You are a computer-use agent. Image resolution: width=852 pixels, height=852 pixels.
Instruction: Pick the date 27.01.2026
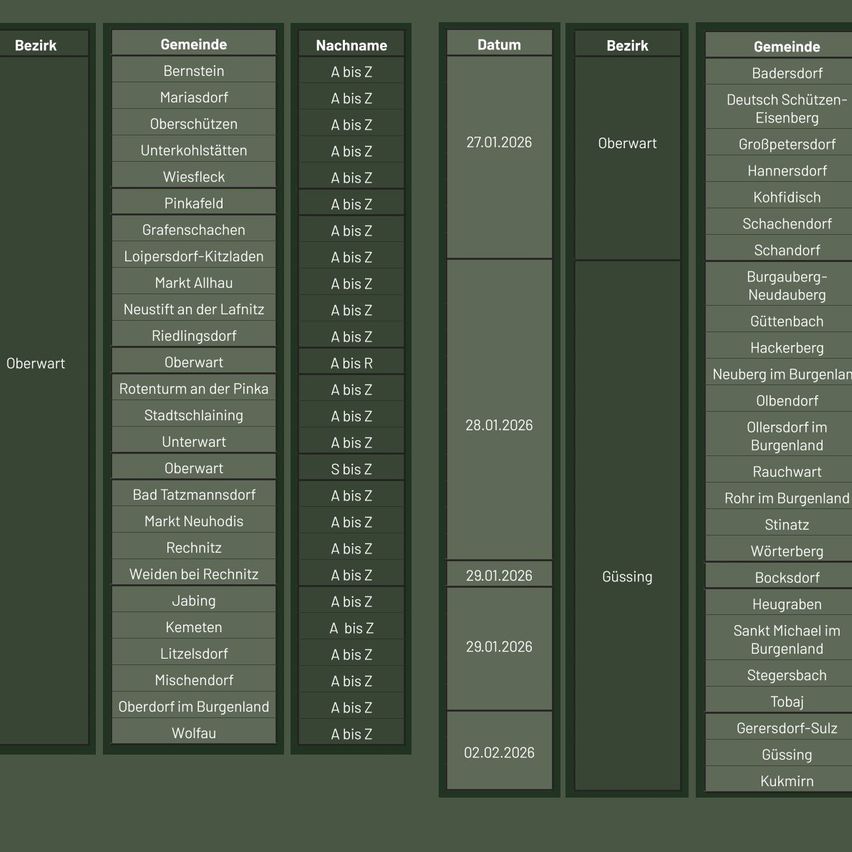pyautogui.click(x=499, y=142)
